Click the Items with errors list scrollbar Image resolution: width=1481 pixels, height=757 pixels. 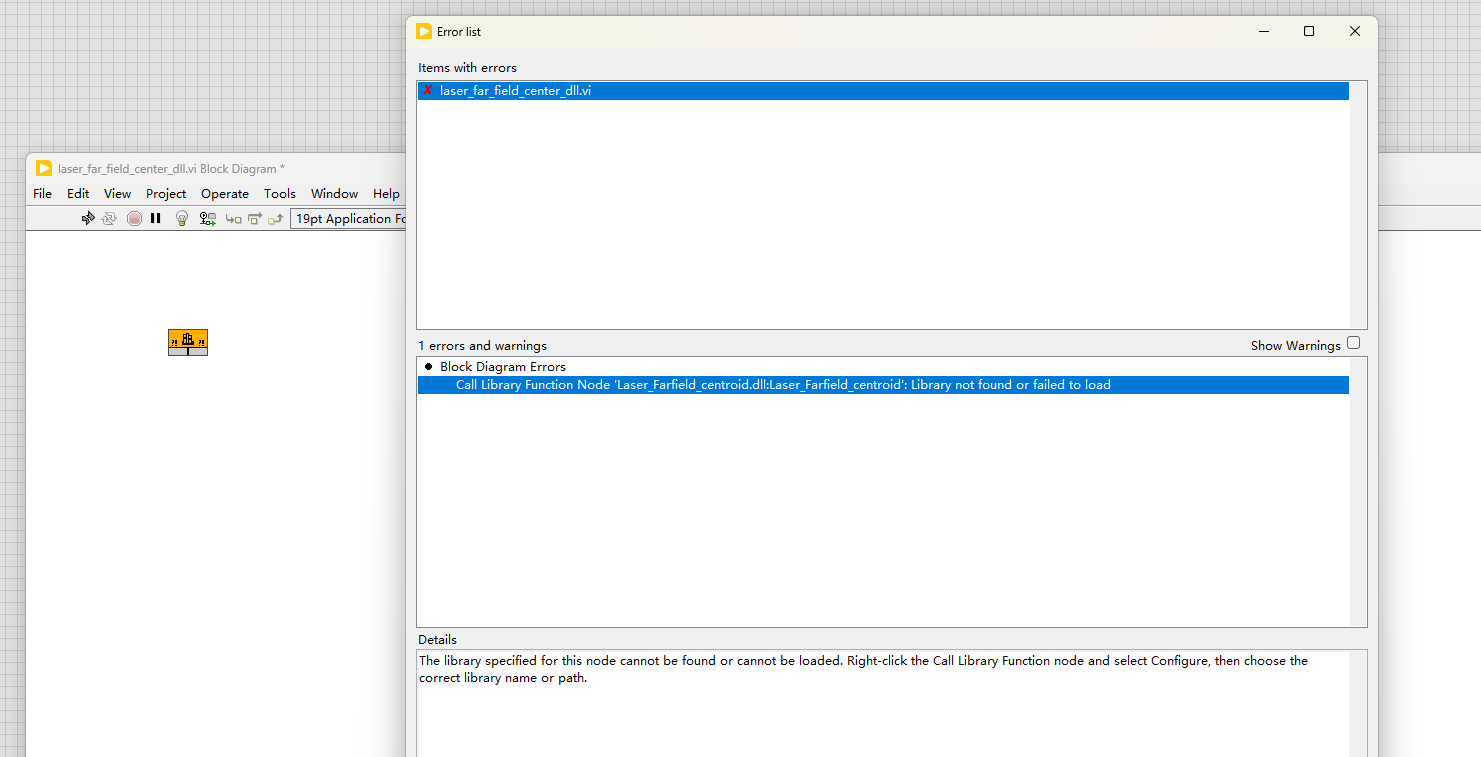pos(1358,205)
